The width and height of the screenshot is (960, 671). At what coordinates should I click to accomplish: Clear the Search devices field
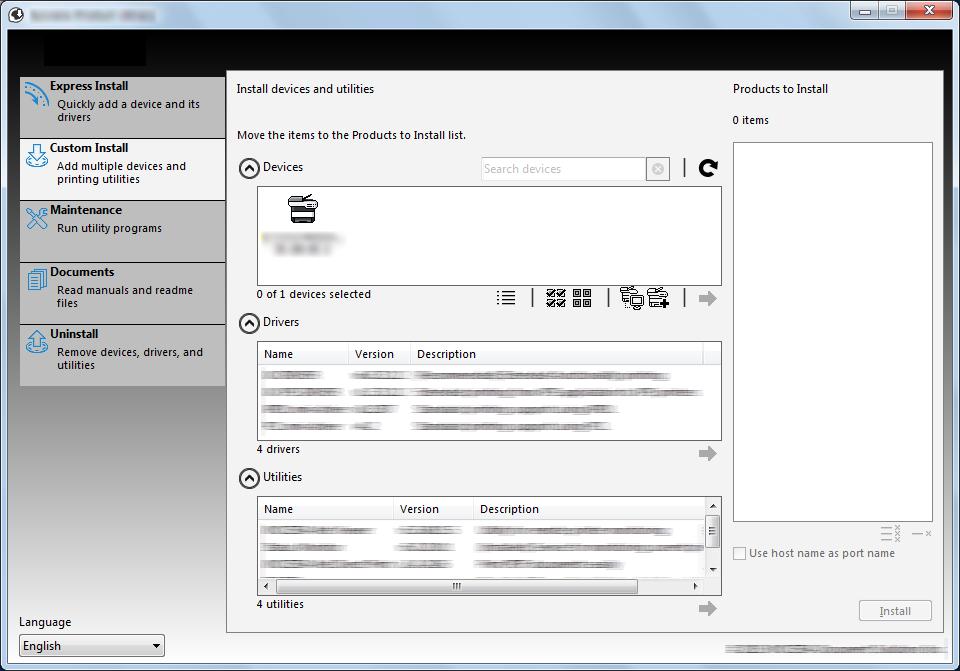point(658,169)
